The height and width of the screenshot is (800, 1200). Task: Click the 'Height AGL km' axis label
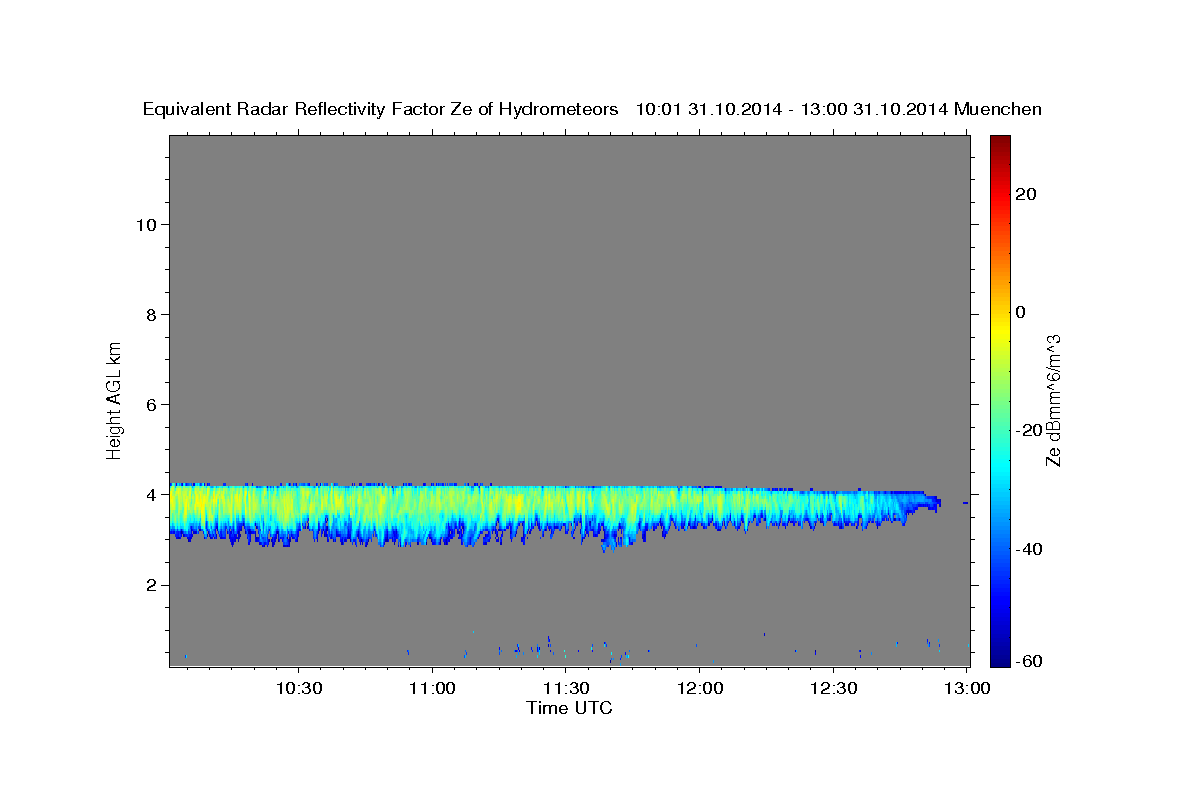pyautogui.click(x=114, y=399)
